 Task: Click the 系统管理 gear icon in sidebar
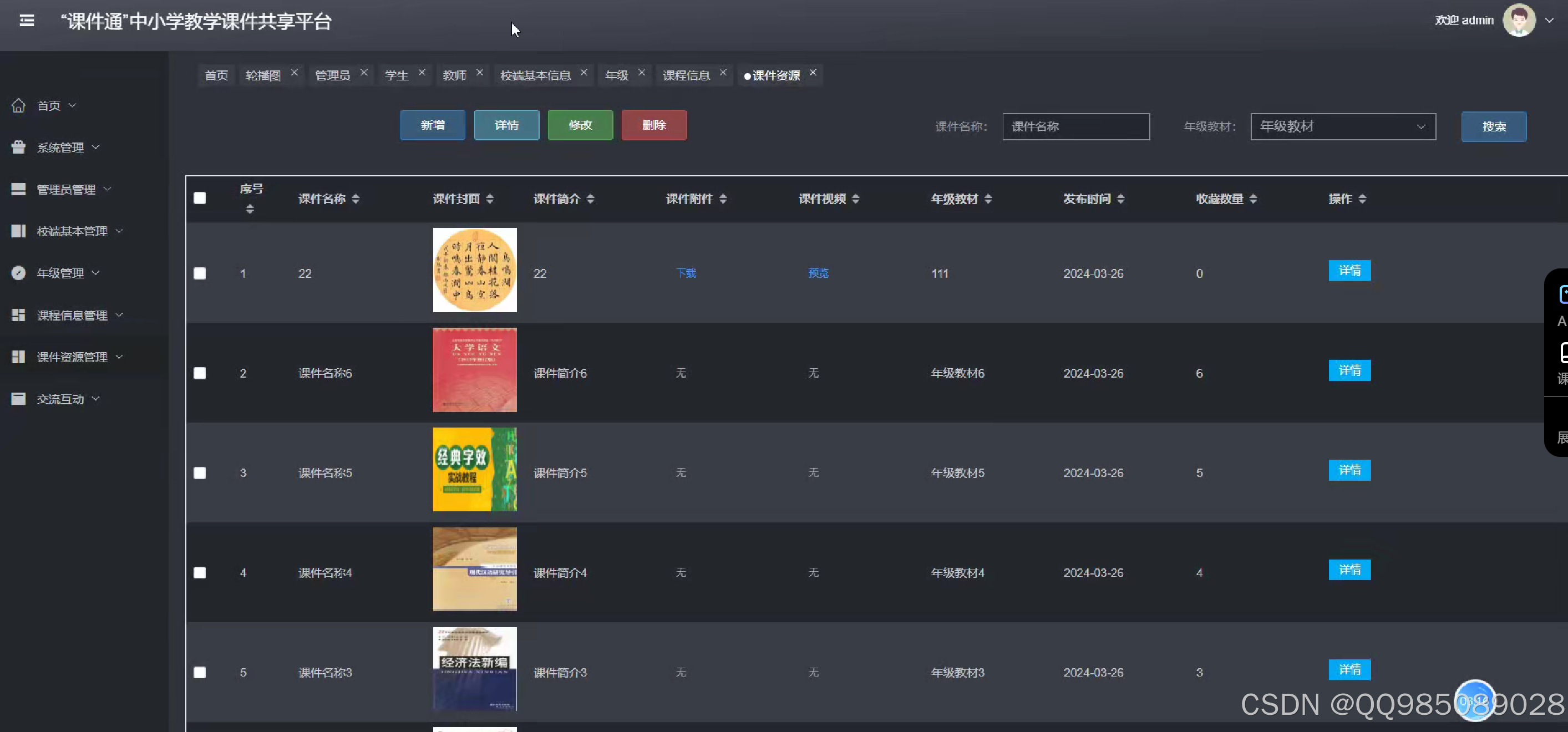pos(18,146)
